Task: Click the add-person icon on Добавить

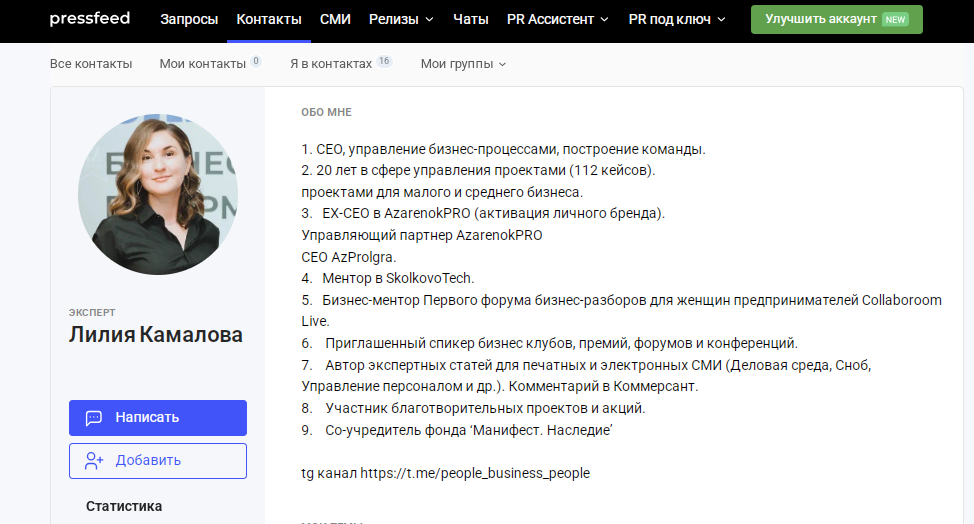Action: (94, 461)
